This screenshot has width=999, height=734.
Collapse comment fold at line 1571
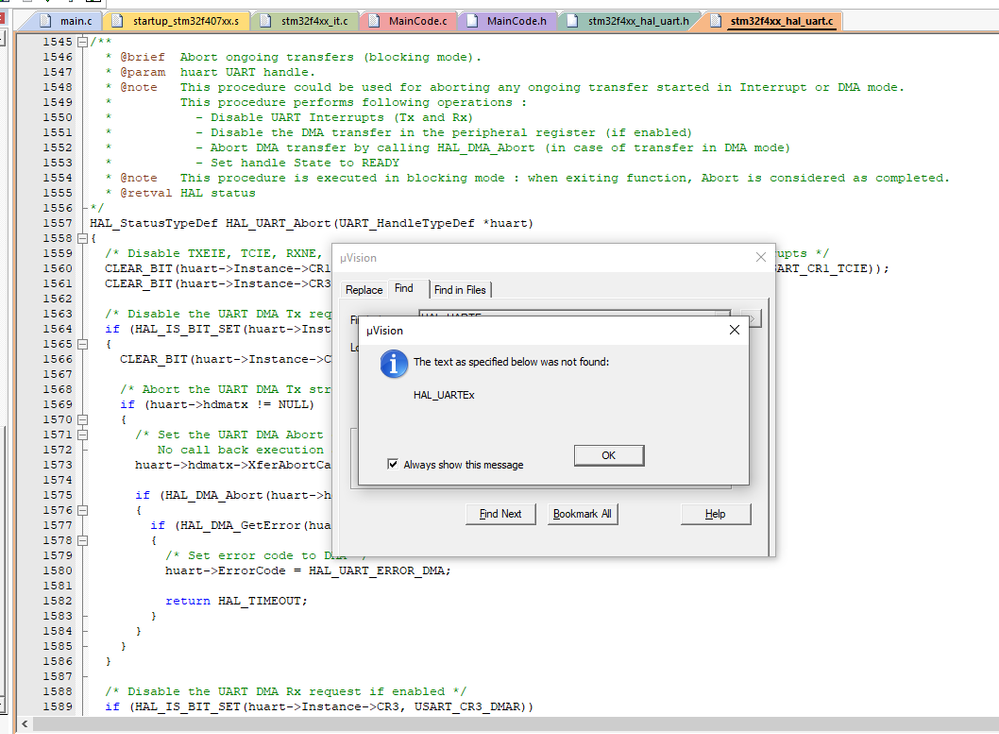[82, 435]
